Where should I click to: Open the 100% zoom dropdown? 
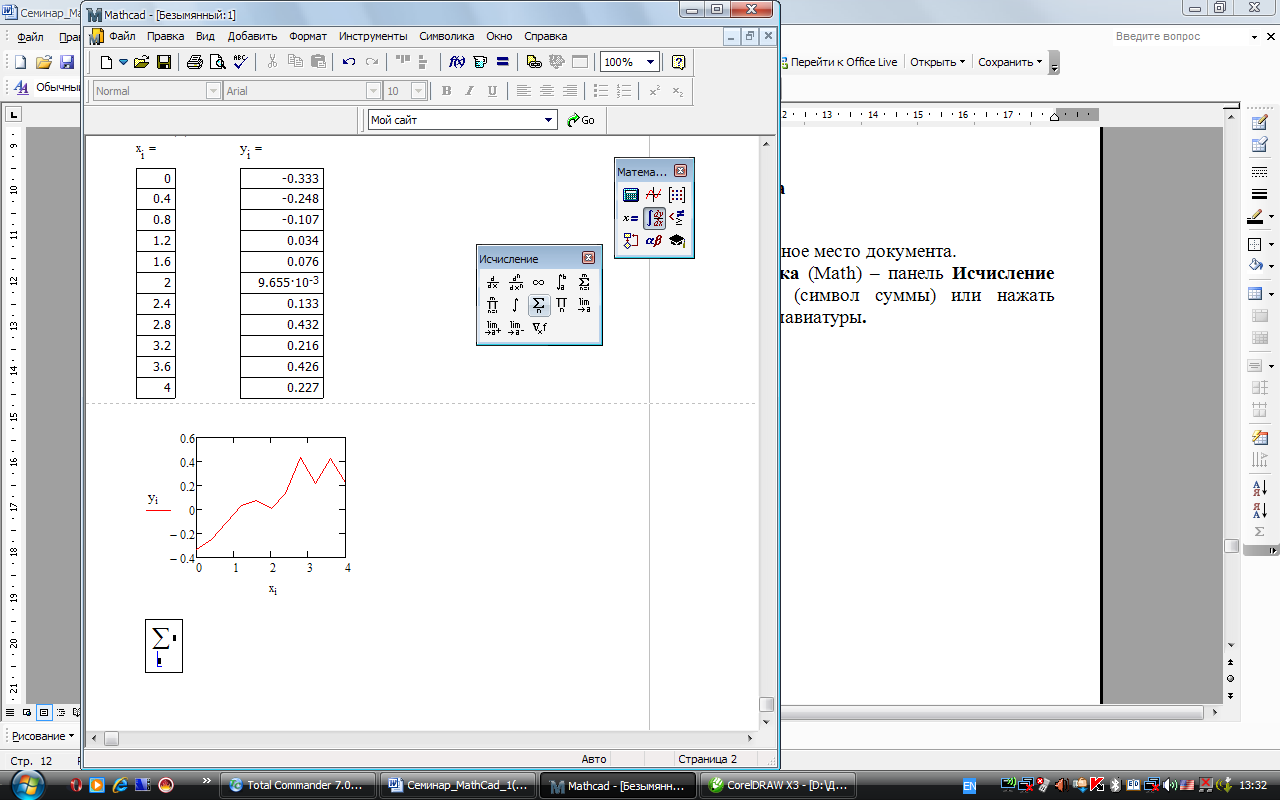(651, 62)
